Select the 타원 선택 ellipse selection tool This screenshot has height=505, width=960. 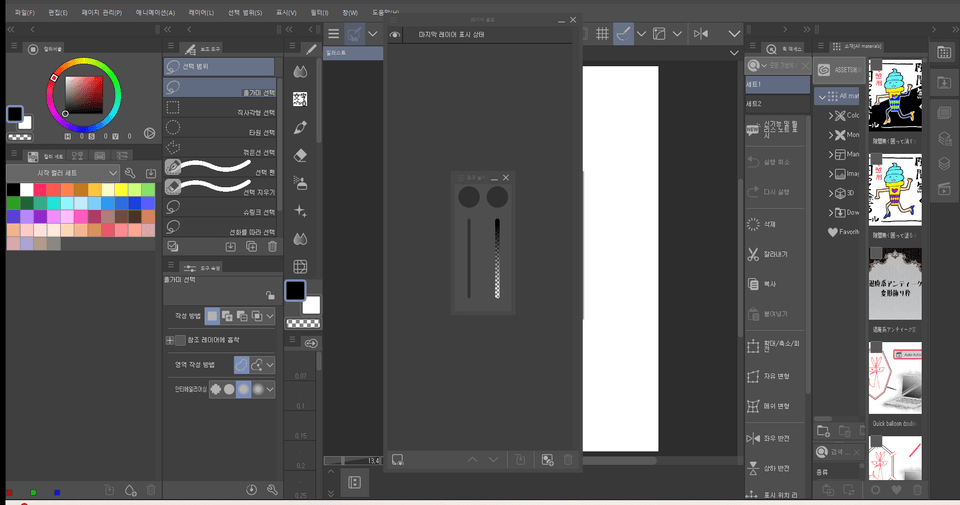[220, 127]
